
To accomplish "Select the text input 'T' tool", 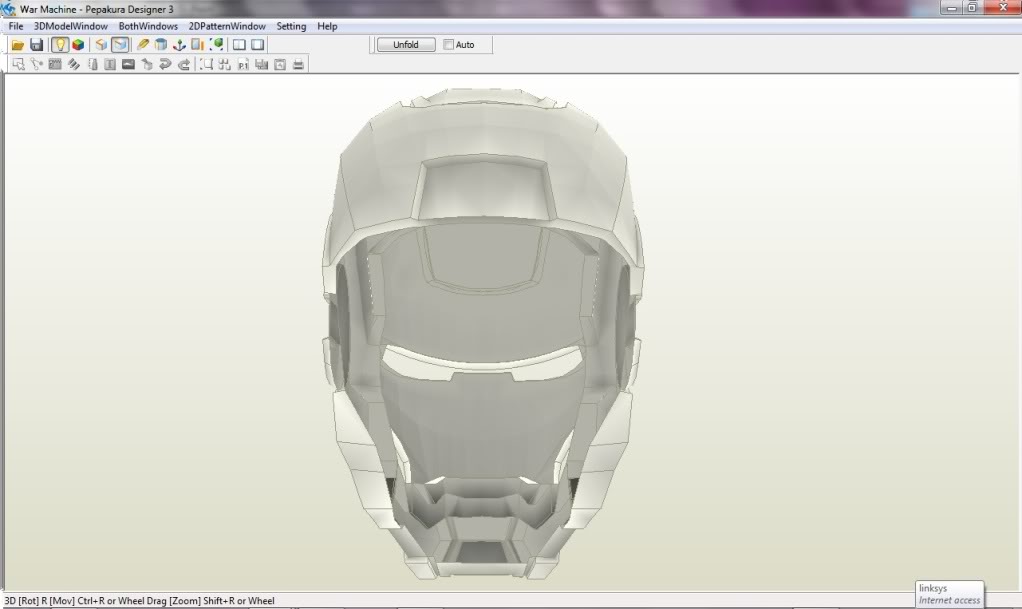I will click(110, 64).
